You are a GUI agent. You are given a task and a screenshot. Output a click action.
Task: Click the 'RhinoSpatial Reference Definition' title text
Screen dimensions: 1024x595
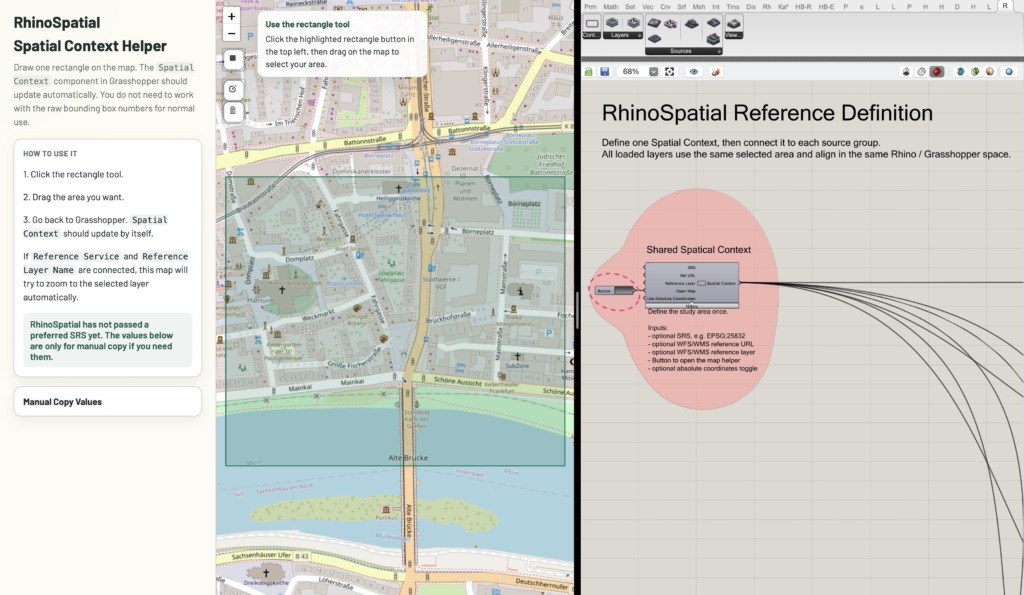[767, 113]
